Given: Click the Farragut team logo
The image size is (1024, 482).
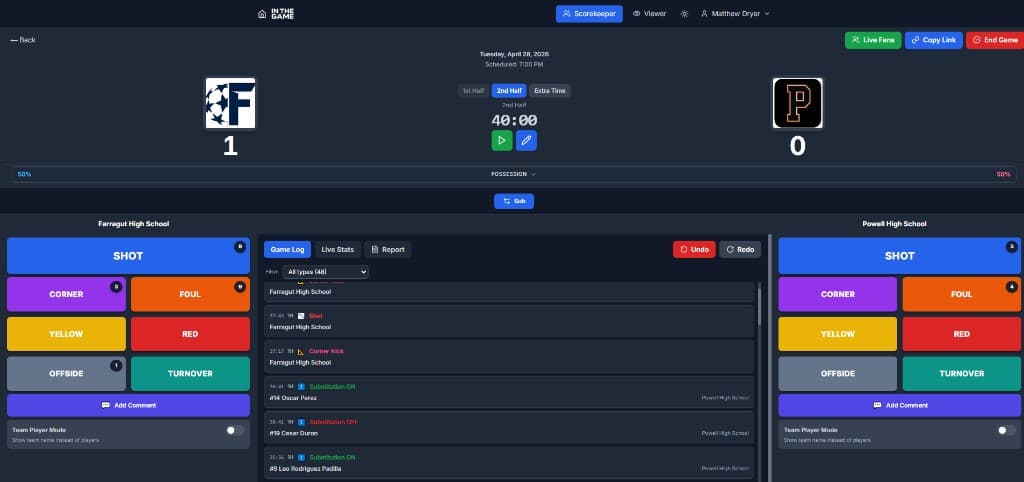Looking at the screenshot, I should (231, 103).
